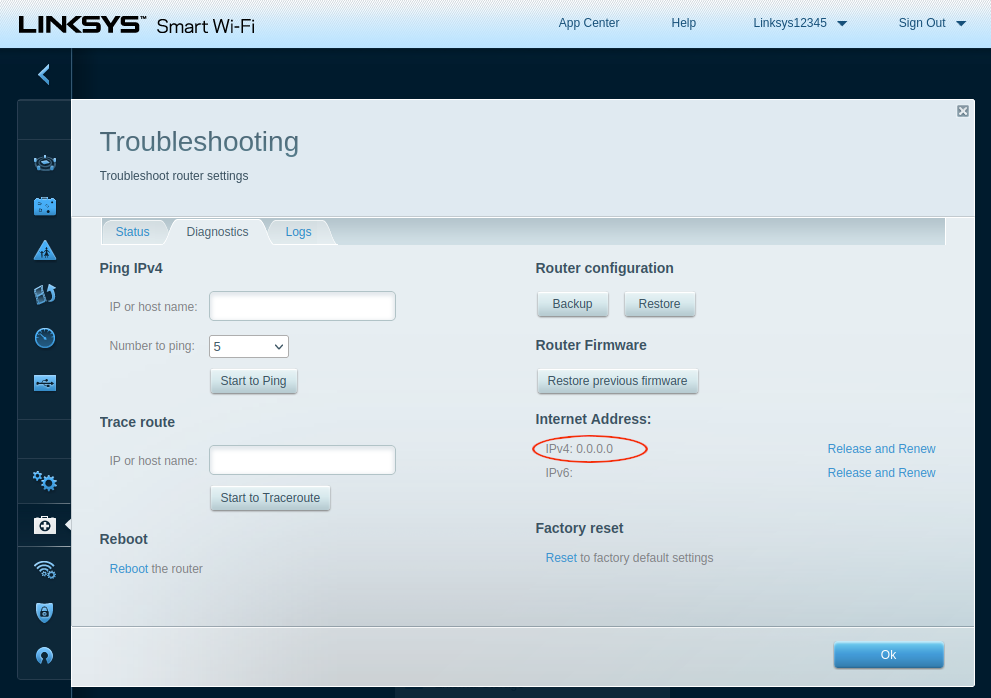Click the Trace route host name field
This screenshot has height=698, width=991.
302,460
